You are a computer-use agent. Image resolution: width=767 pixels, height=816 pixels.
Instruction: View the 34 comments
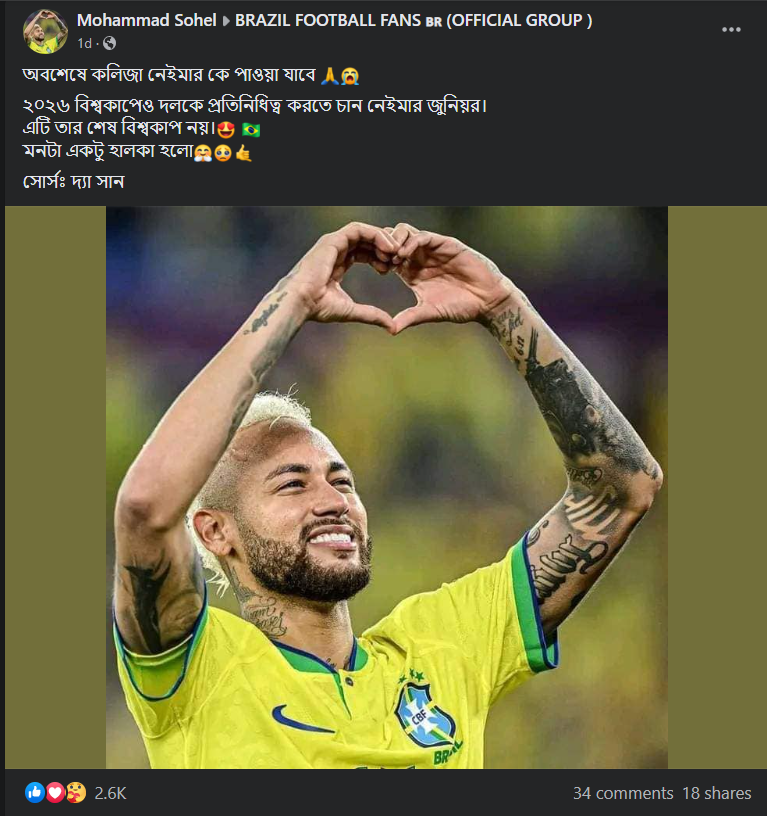coord(622,793)
